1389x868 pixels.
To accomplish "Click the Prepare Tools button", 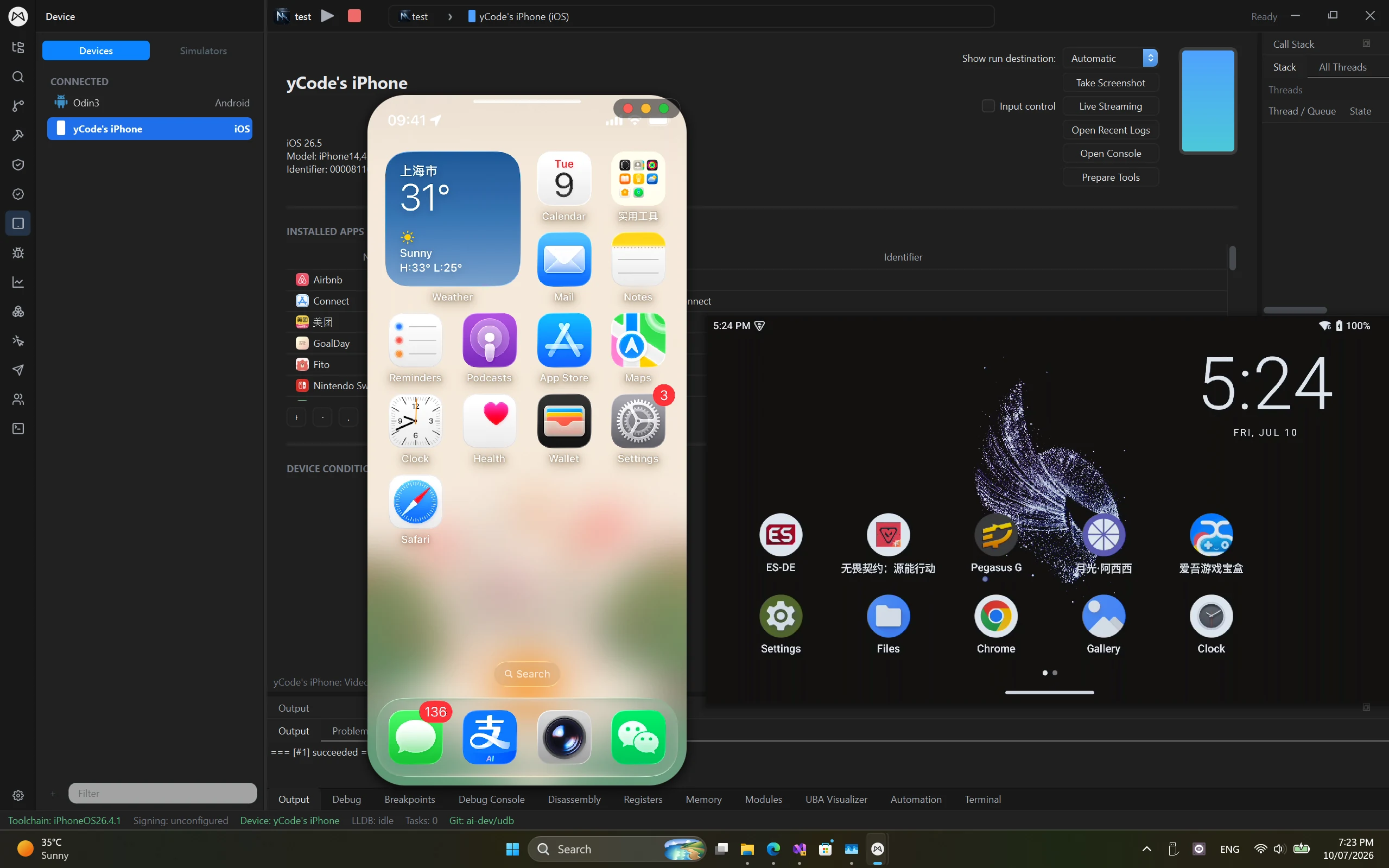I will coord(1110,177).
